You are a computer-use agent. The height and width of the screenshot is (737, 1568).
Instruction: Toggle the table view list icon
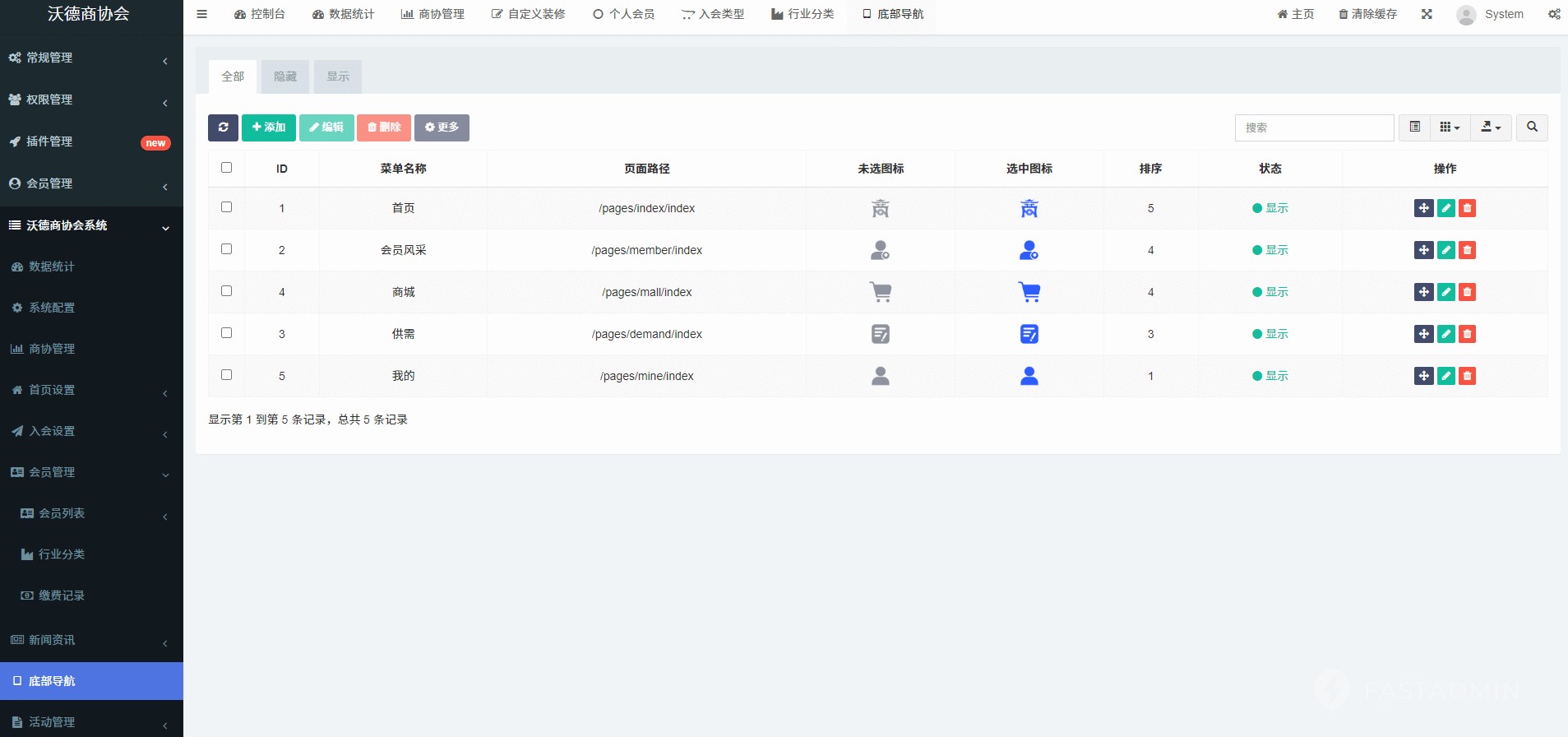tap(1414, 127)
